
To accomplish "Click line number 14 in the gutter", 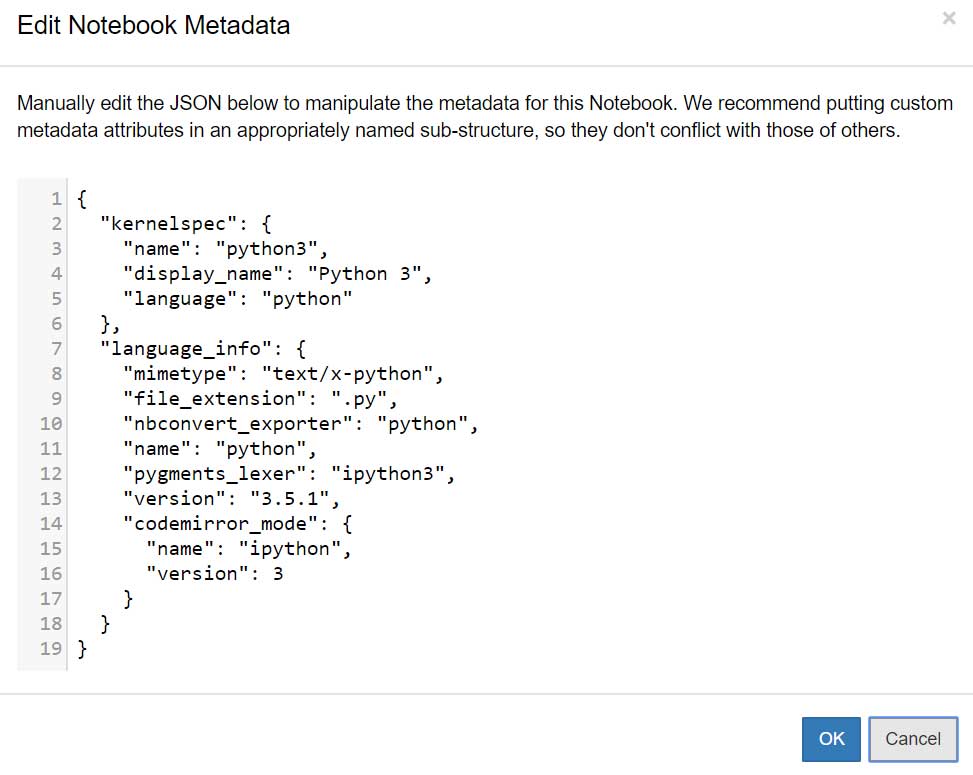I will tap(51, 523).
